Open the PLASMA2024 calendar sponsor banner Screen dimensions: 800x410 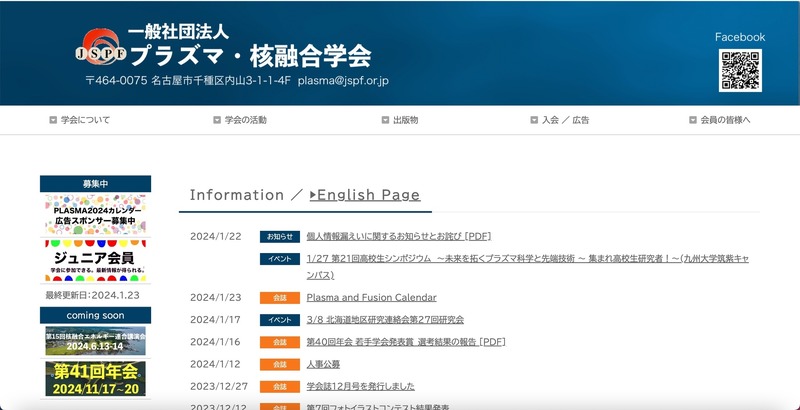coord(95,216)
